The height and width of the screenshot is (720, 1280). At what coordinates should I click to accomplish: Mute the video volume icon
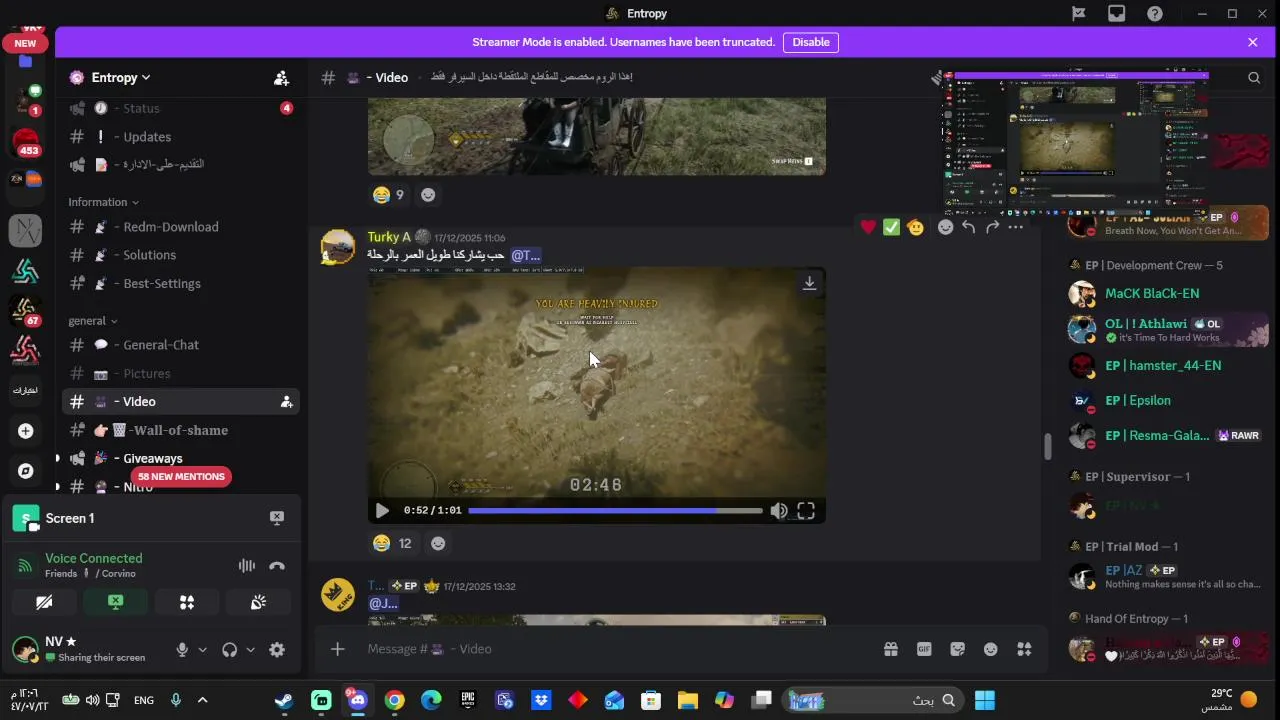click(x=779, y=510)
